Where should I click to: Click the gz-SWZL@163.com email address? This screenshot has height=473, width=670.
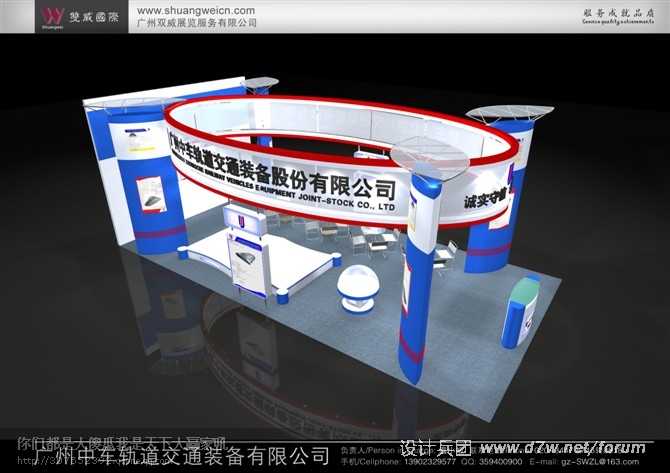pyautogui.click(x=600, y=462)
